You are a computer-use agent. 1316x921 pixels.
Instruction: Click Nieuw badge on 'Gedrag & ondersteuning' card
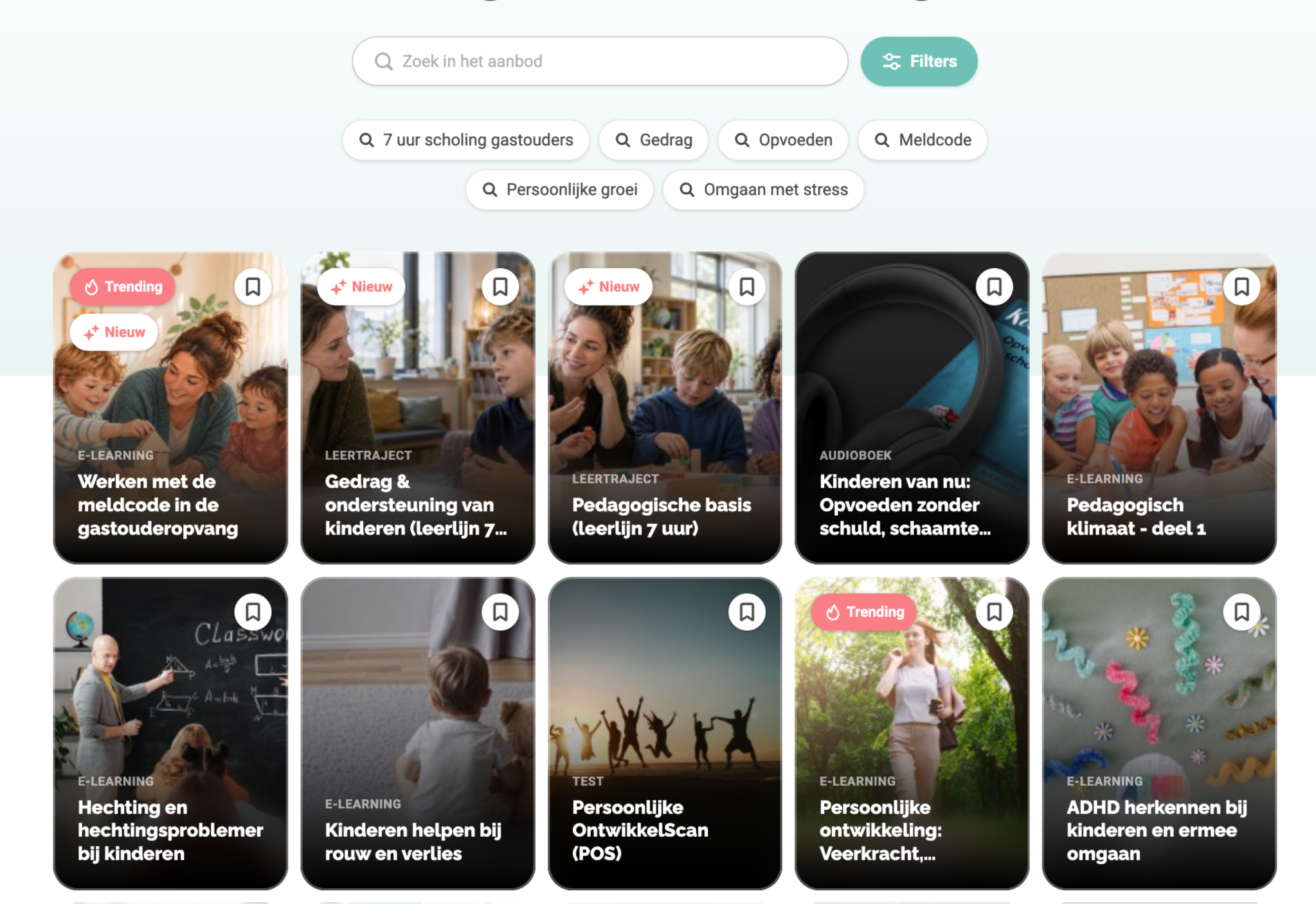point(361,287)
